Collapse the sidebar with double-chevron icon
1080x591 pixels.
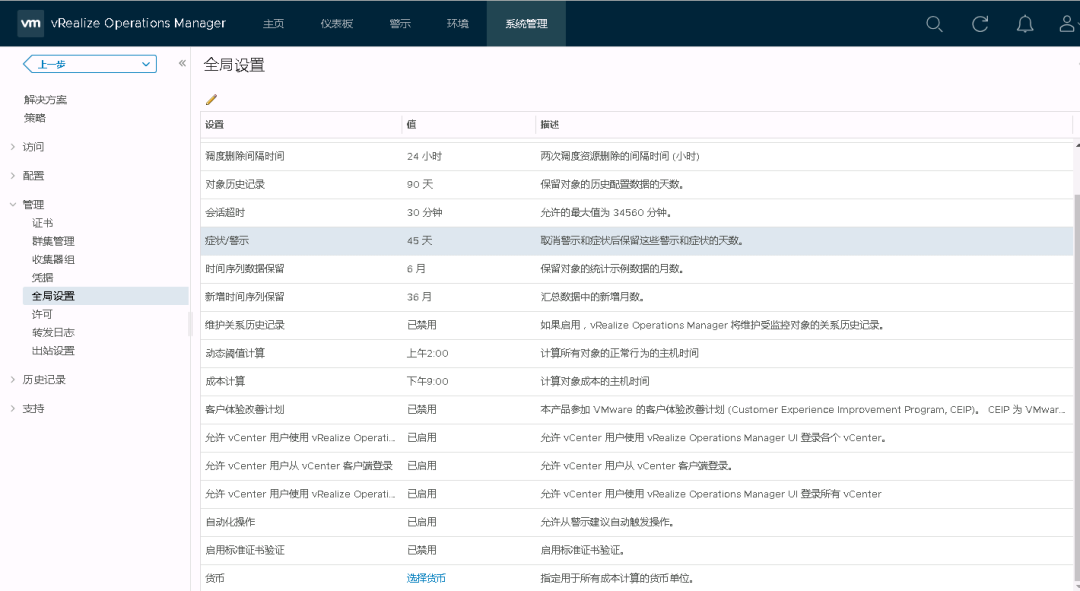183,63
